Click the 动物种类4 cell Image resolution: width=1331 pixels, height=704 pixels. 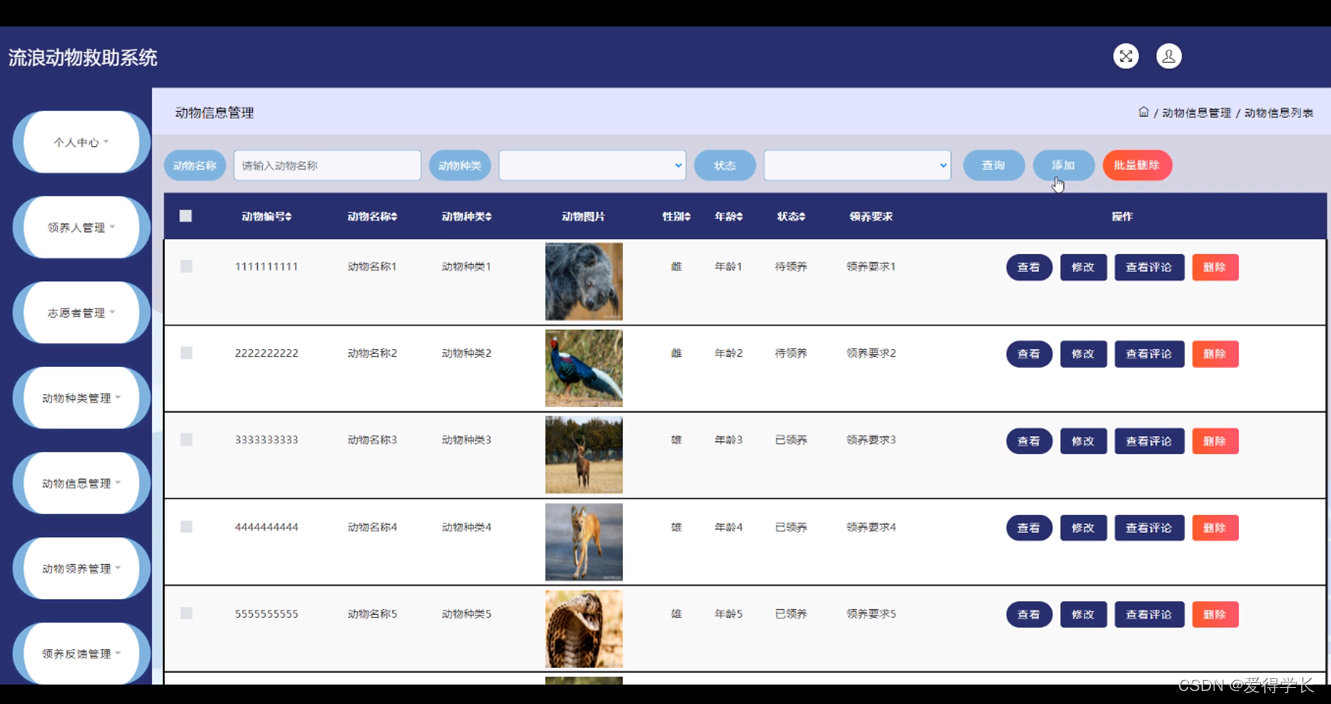[x=467, y=527]
